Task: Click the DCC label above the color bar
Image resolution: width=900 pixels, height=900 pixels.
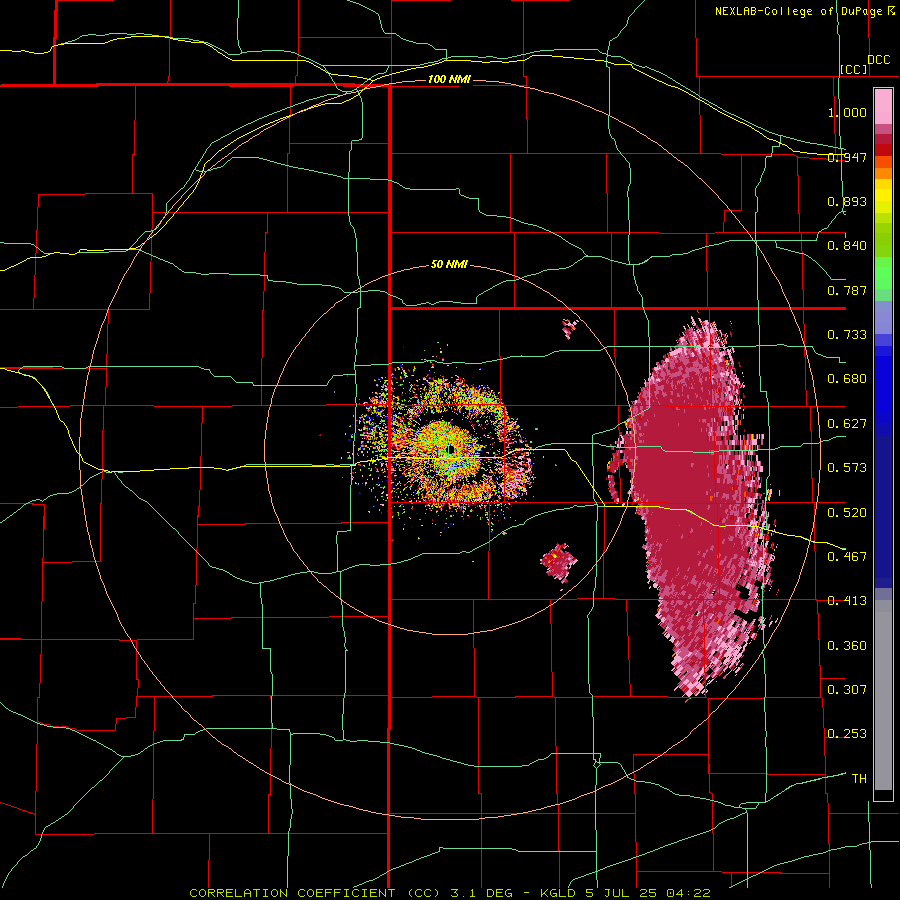Action: [879, 60]
